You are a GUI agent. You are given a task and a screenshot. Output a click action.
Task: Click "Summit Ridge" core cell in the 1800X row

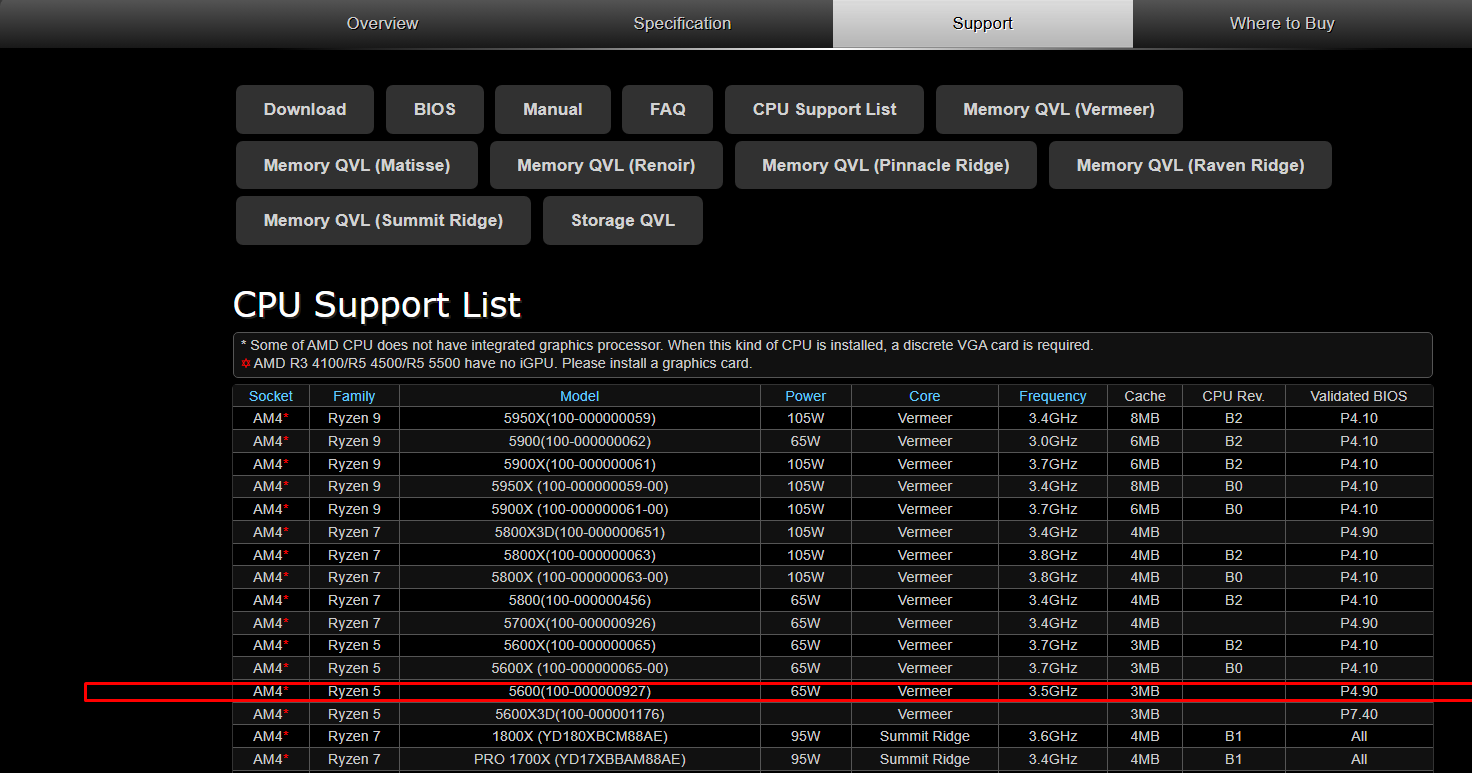click(925, 736)
